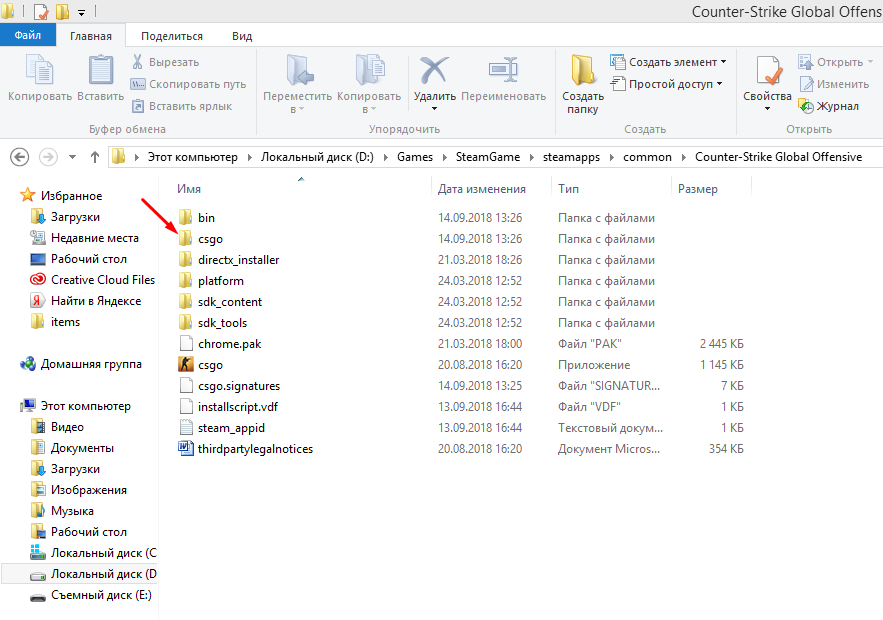
Task: Click Этот компьютер in breadcrumb
Action: (x=193, y=157)
